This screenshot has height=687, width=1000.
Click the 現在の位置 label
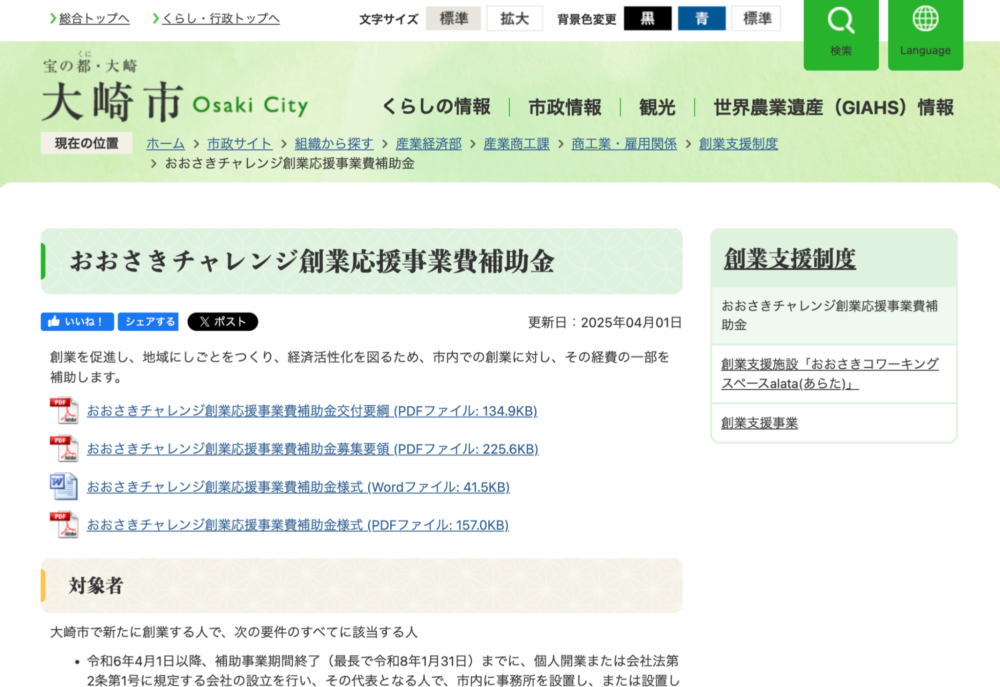(87, 143)
